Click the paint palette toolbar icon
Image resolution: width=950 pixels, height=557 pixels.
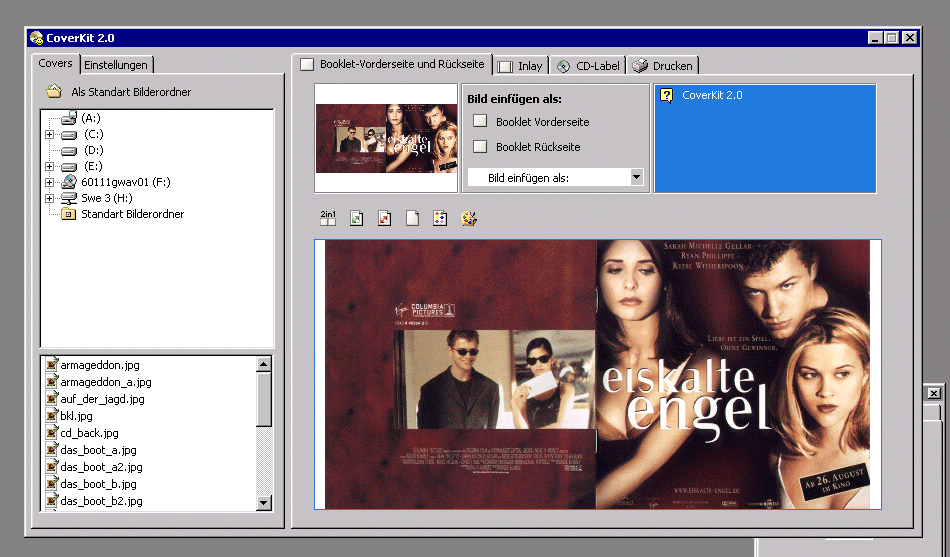click(x=468, y=218)
